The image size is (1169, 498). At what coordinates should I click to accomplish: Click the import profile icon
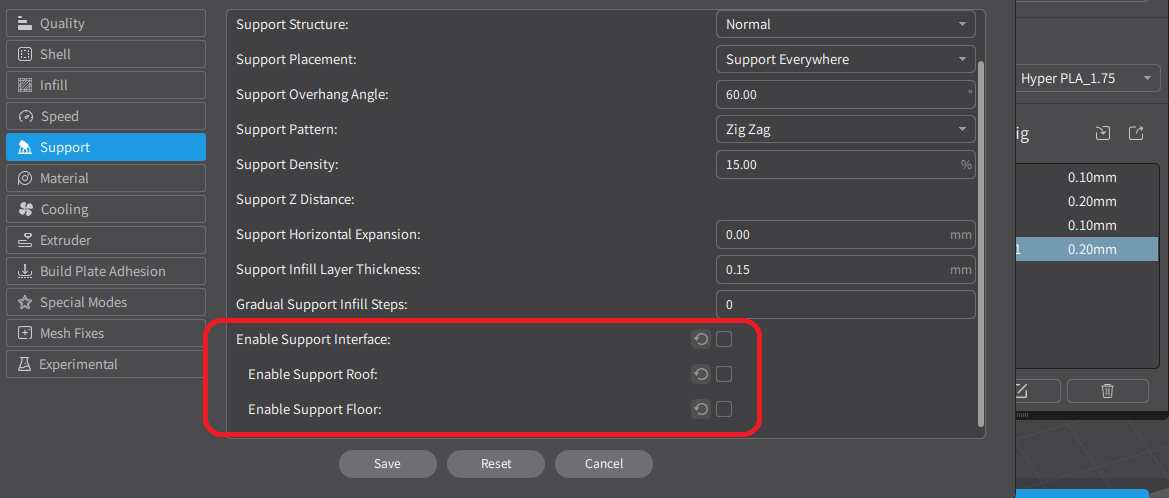[x=1103, y=133]
